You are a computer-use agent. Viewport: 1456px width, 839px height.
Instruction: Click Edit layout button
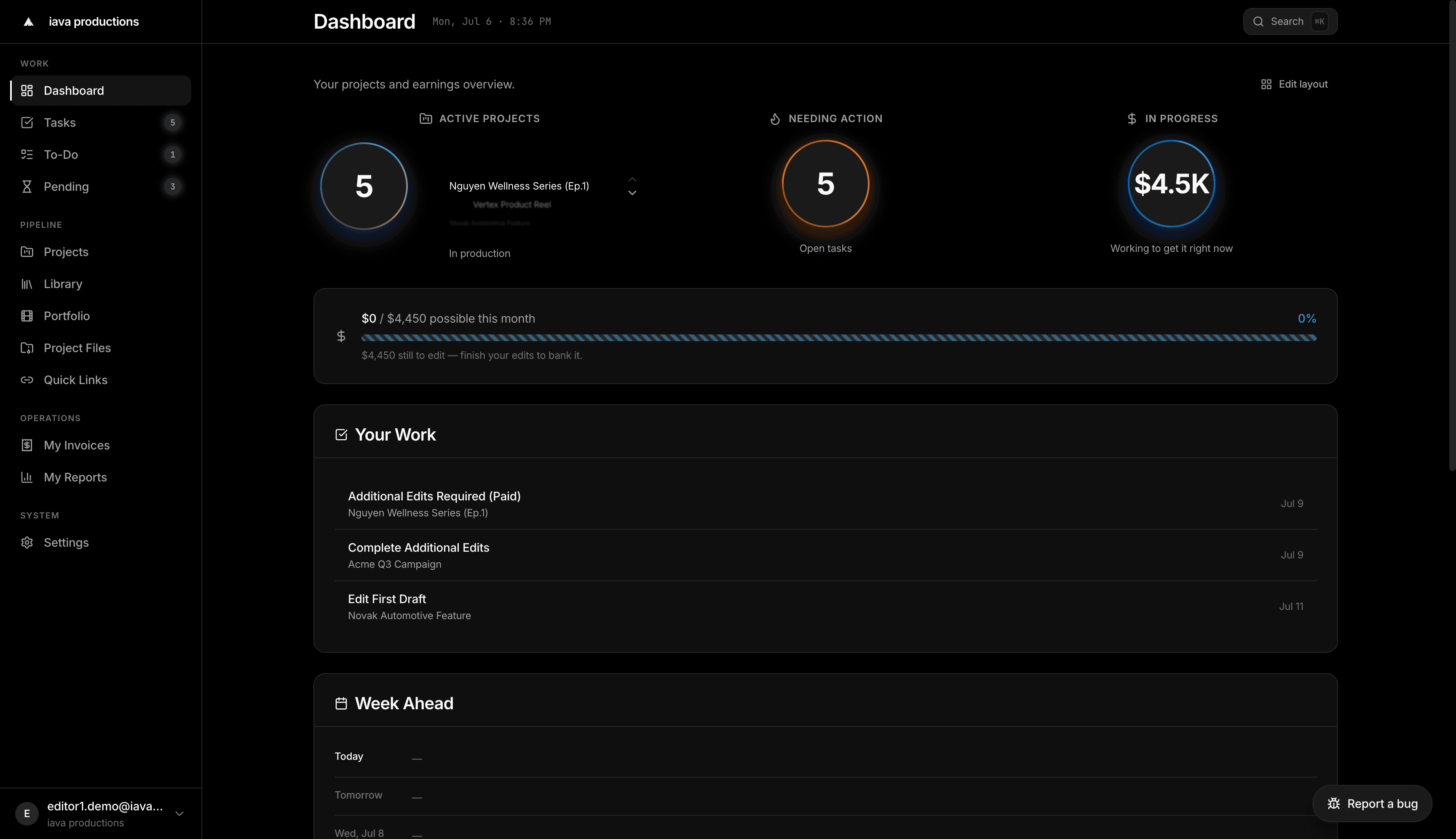click(1295, 84)
